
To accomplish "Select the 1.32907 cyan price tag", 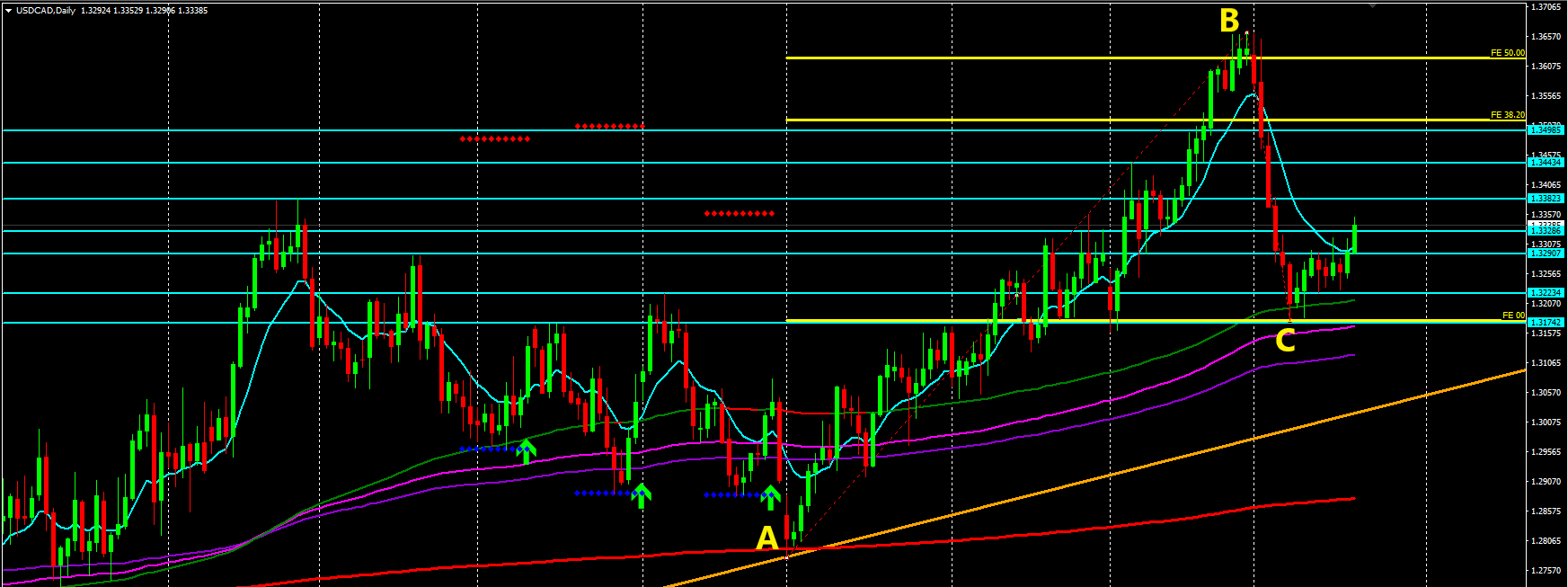I will 1546,253.
